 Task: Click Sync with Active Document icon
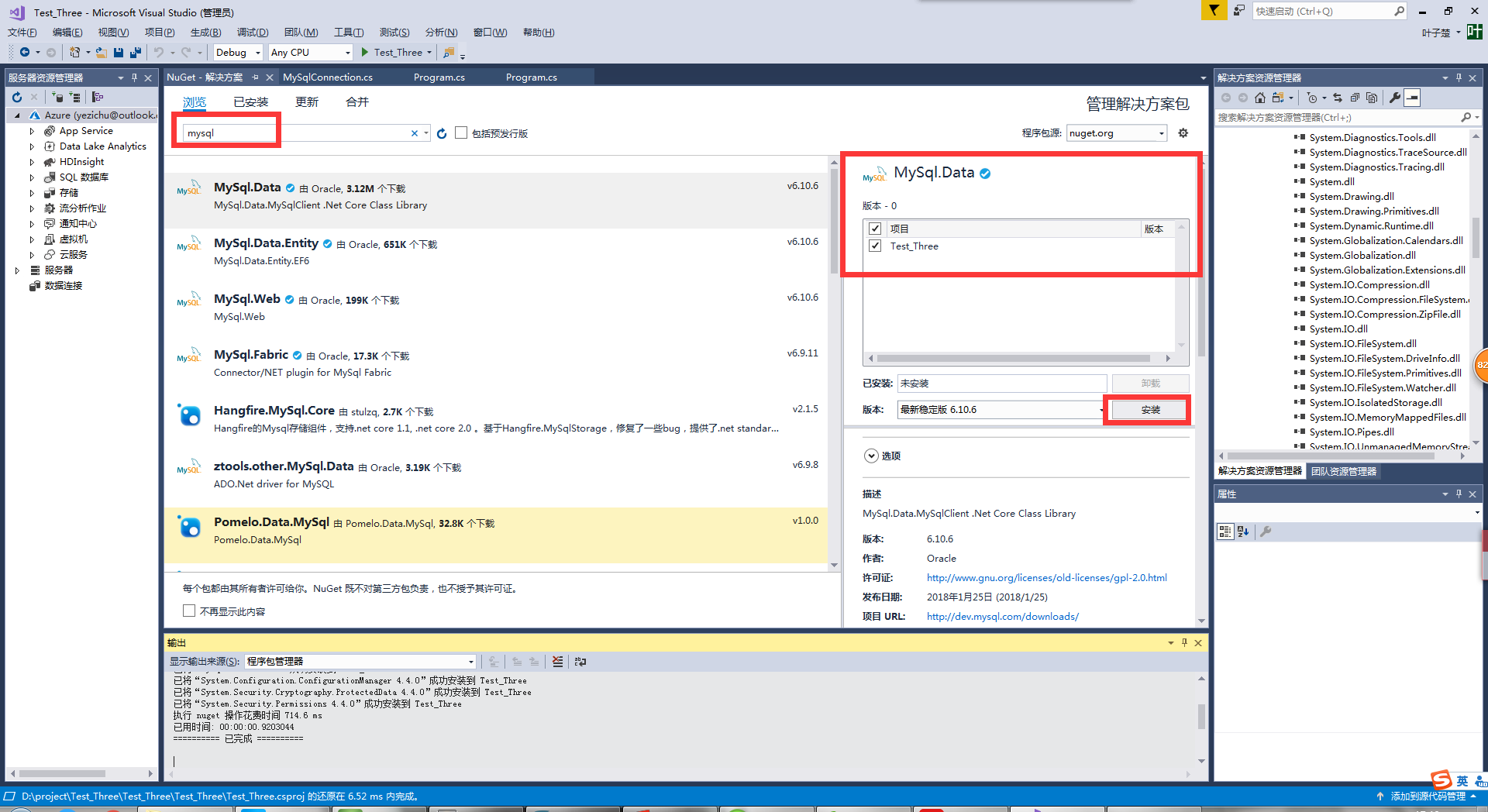(x=1338, y=98)
